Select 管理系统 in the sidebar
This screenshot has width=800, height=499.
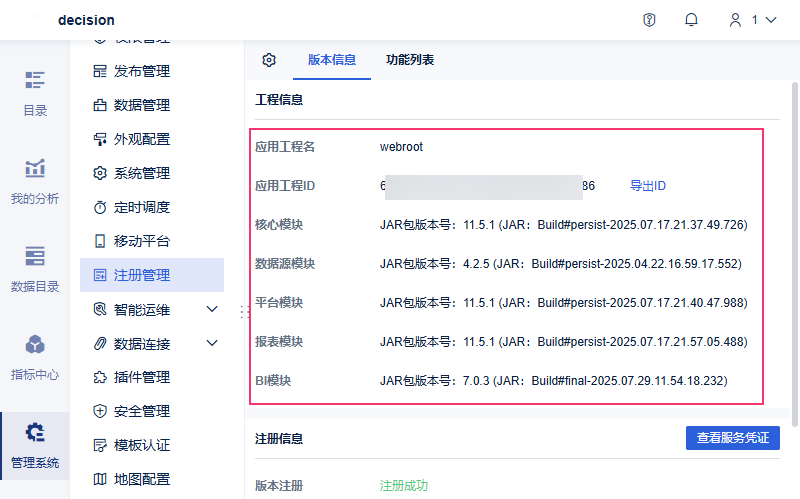click(x=35, y=445)
